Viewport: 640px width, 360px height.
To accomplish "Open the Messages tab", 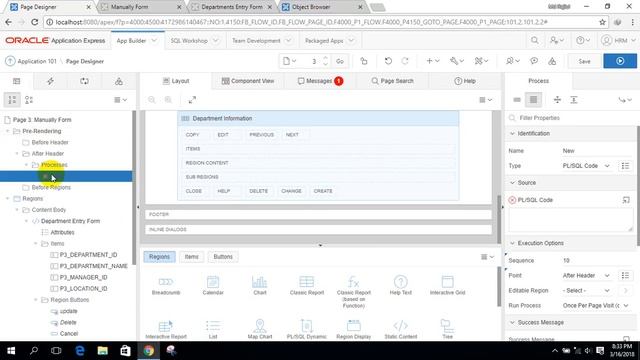I will pos(320,81).
